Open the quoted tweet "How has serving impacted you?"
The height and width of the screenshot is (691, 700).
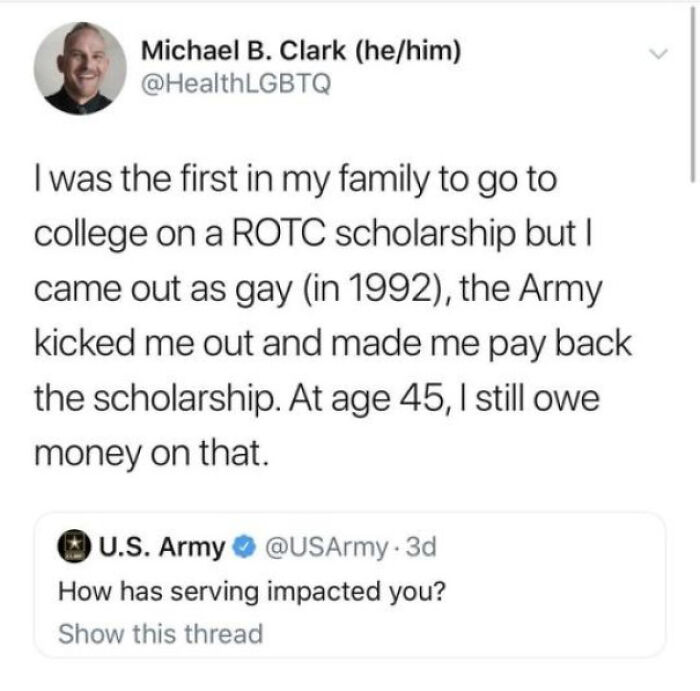pyautogui.click(x=251, y=590)
